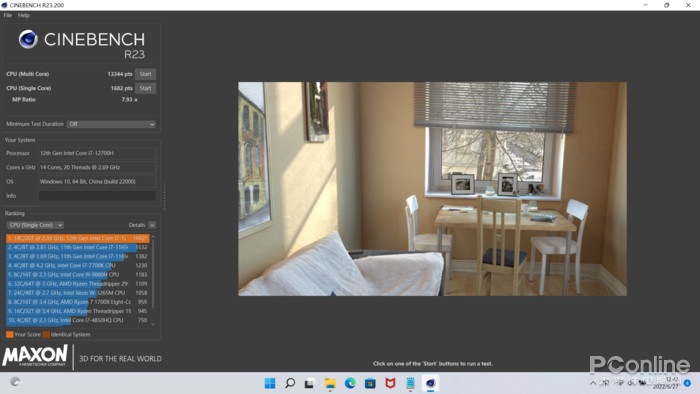Open the File menu
This screenshot has width=700, height=394.
pos(8,15)
